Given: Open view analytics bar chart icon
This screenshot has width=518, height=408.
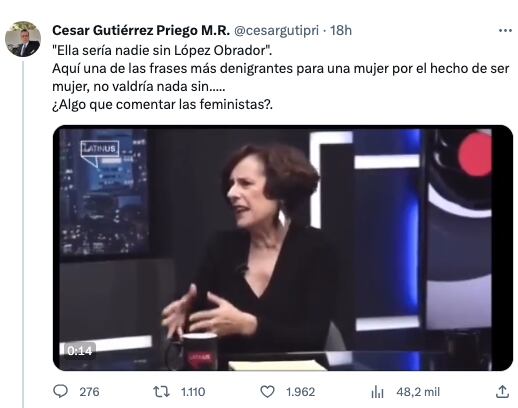Looking at the screenshot, I should [377, 392].
